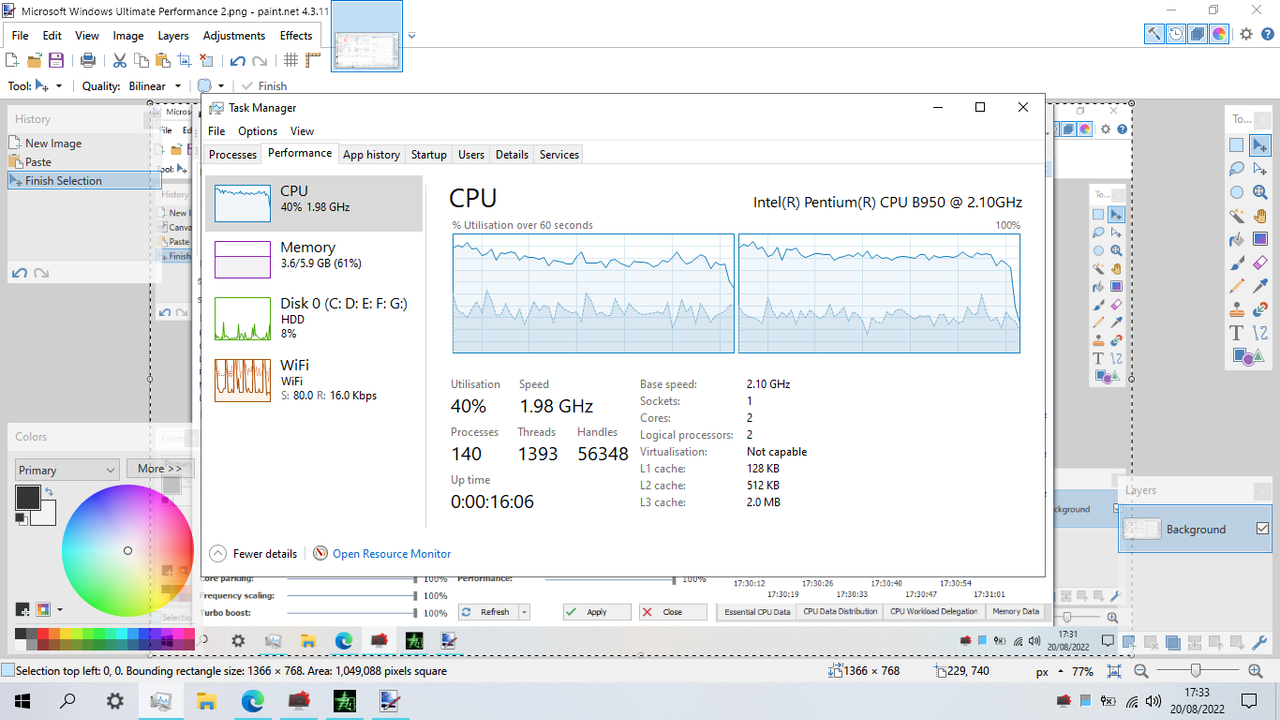Choose the Magic Wand in paint.net's Tools panel
The height and width of the screenshot is (720, 1280).
(1237, 216)
